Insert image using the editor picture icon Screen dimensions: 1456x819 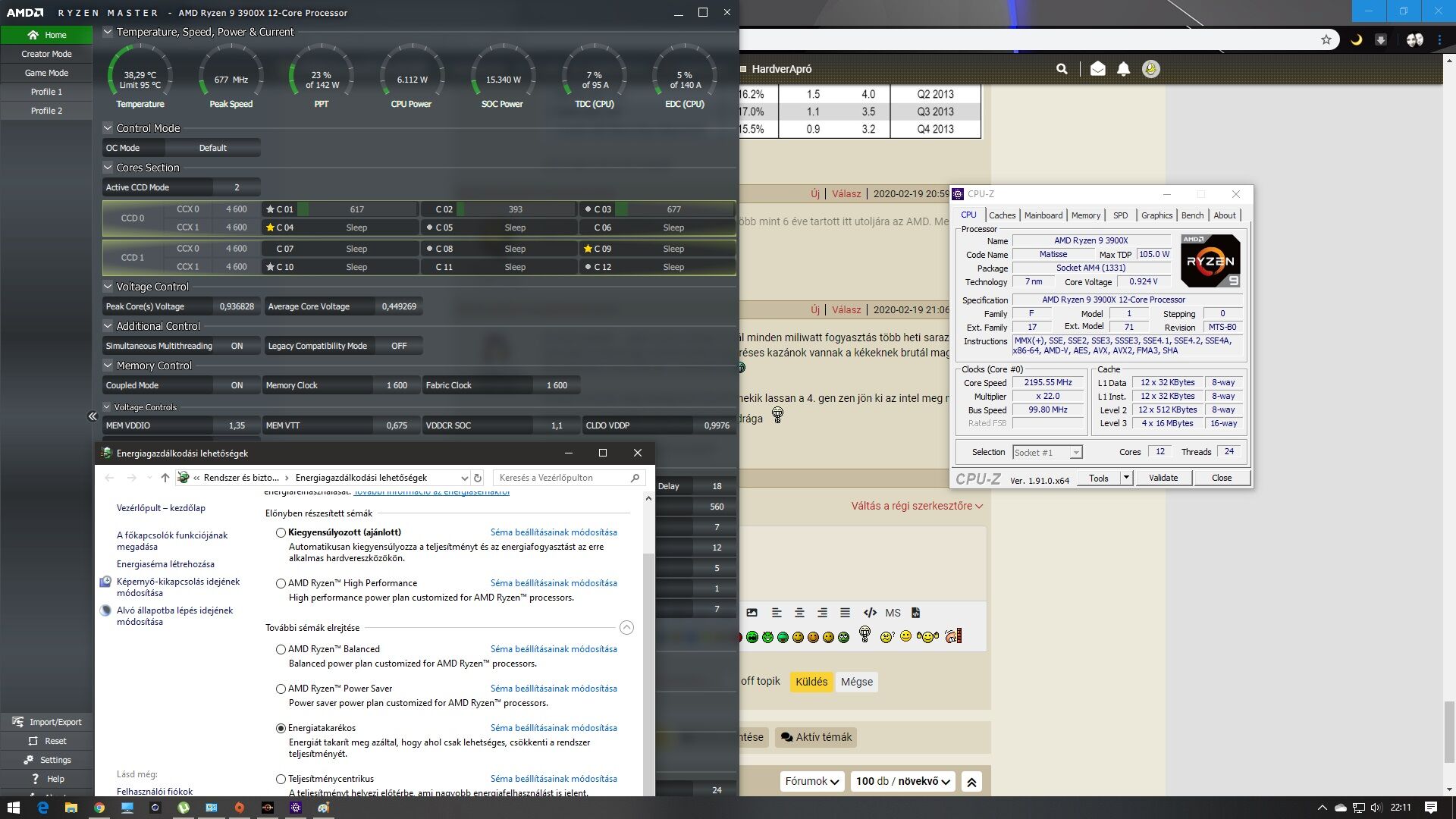(x=752, y=613)
